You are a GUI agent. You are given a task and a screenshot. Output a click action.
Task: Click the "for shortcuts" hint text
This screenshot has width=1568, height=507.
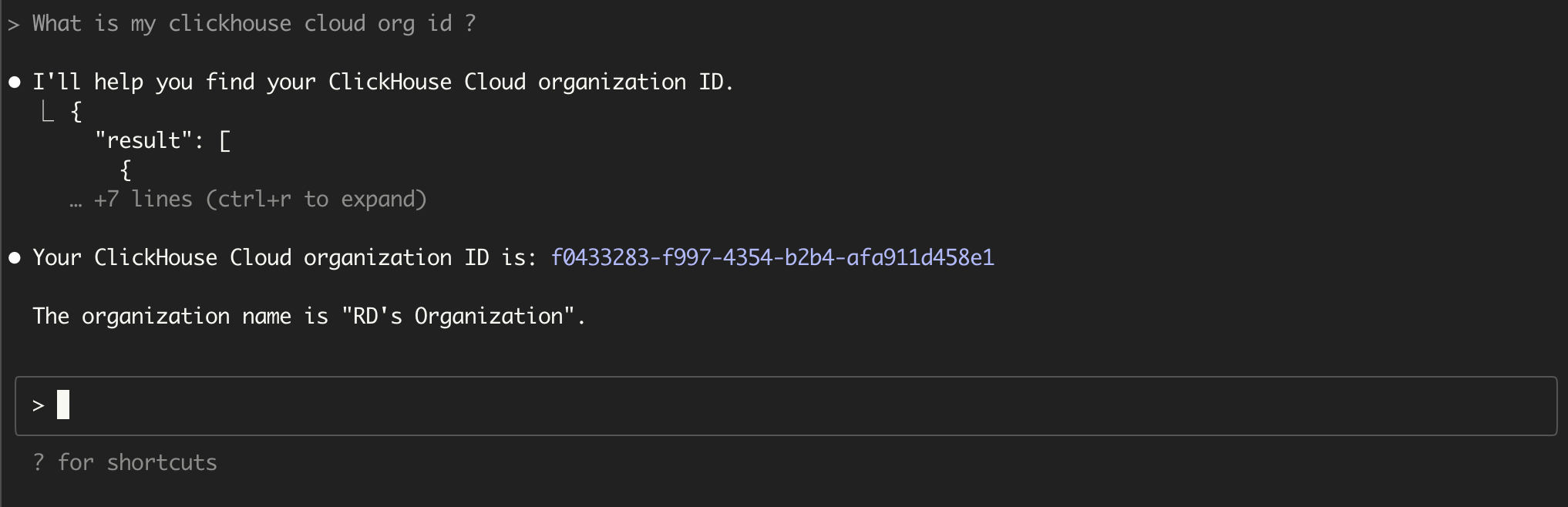point(137,462)
